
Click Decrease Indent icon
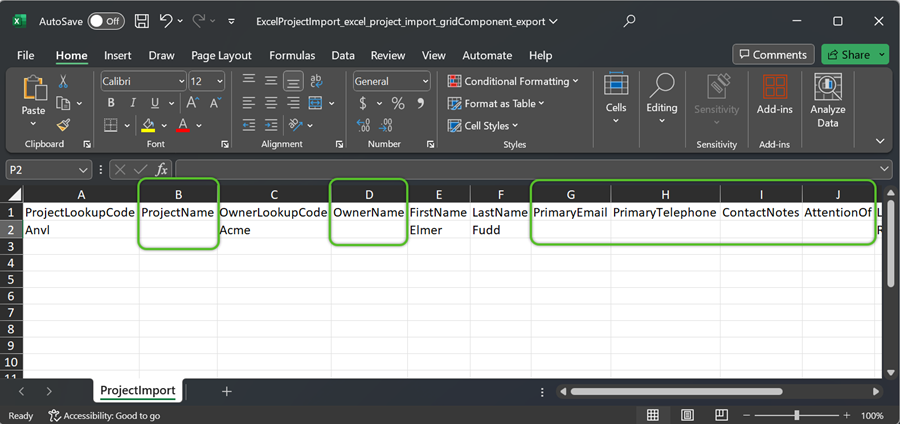(249, 125)
